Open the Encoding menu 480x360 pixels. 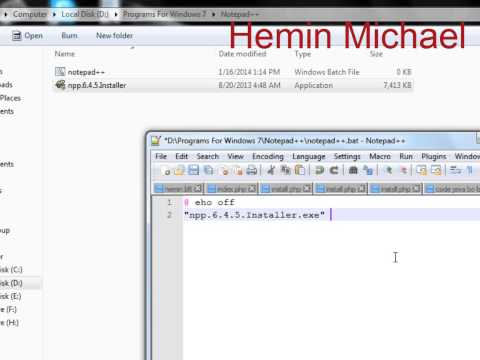click(x=268, y=156)
